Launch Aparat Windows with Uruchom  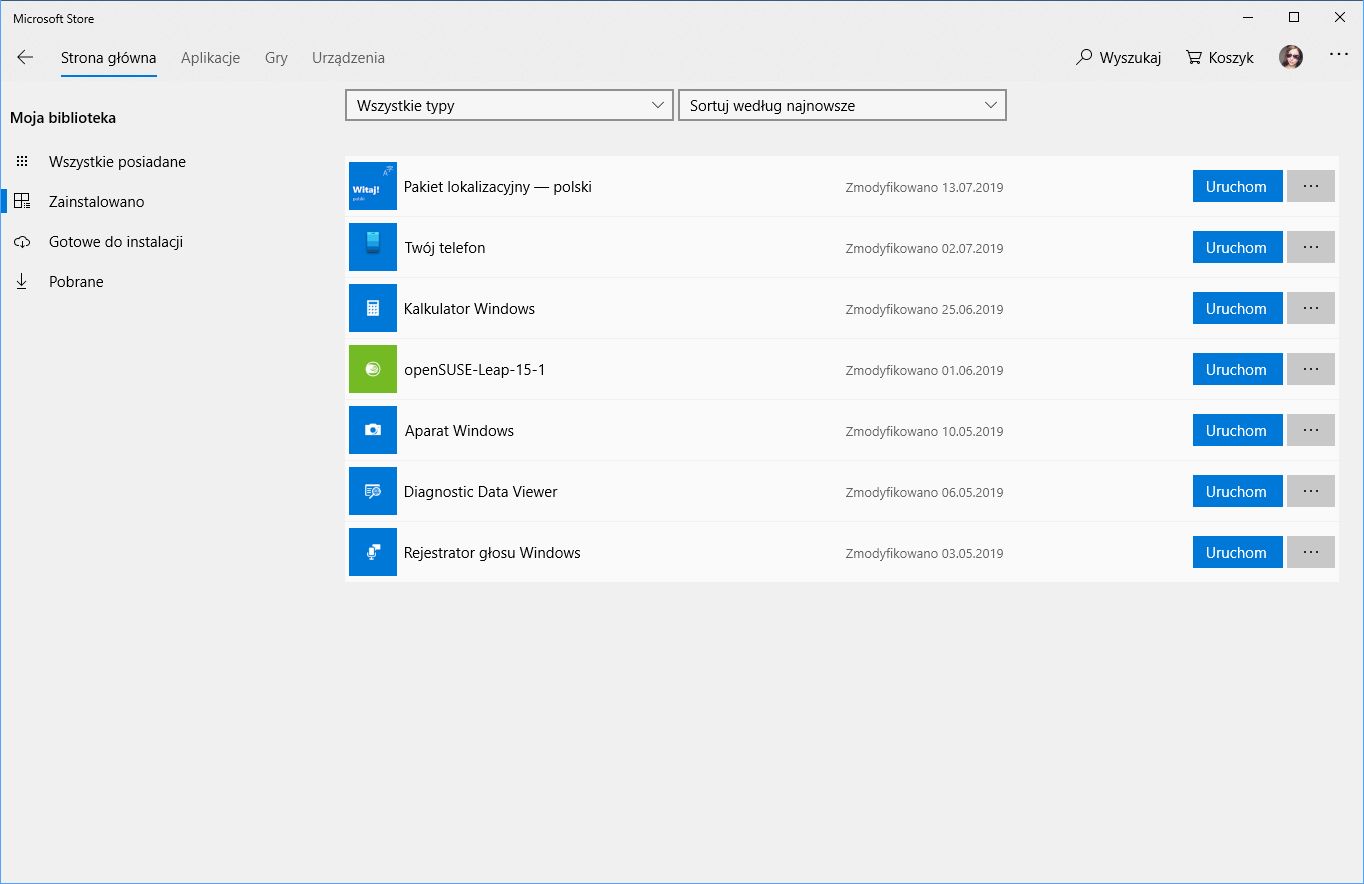tap(1237, 430)
